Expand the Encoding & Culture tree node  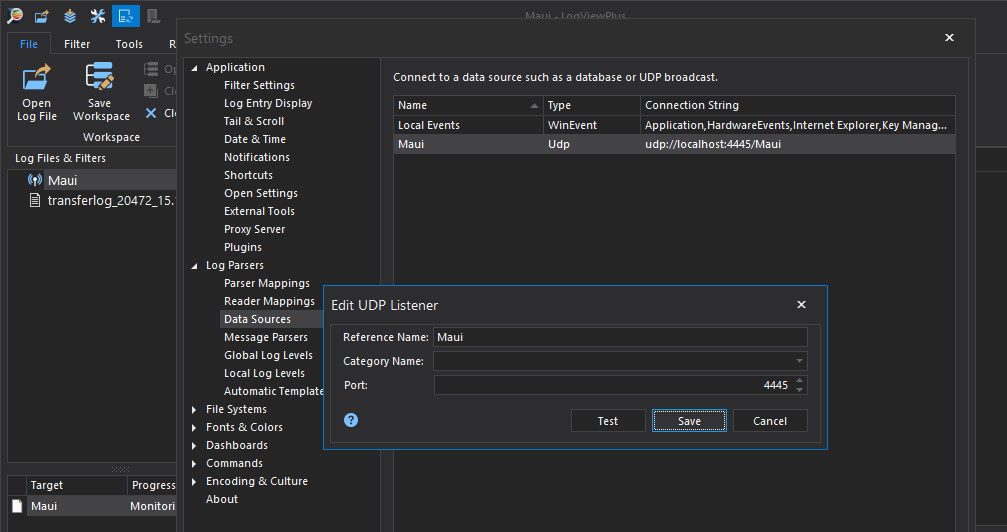[x=194, y=481]
